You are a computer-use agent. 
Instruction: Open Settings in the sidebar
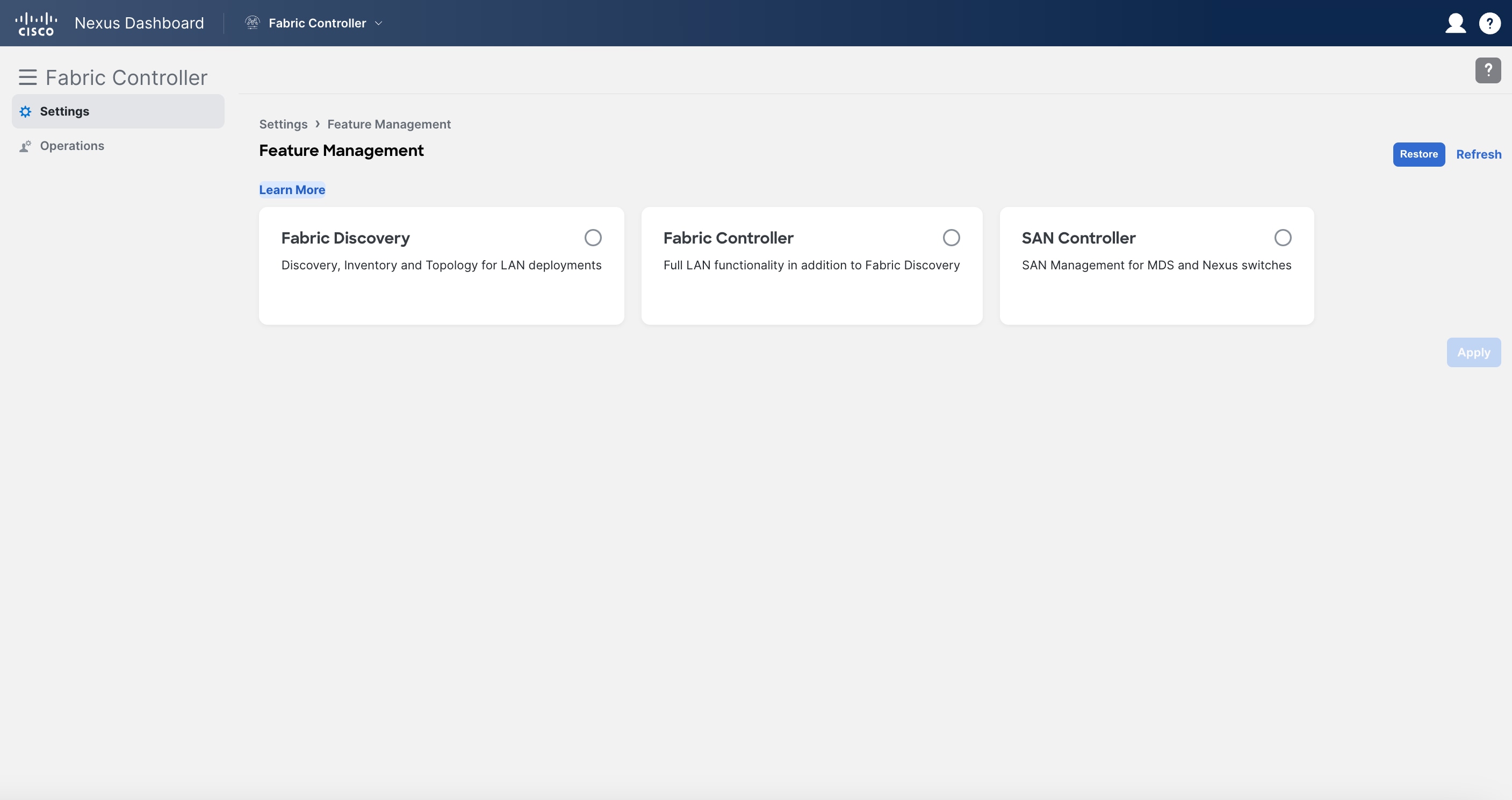pyautogui.click(x=118, y=111)
